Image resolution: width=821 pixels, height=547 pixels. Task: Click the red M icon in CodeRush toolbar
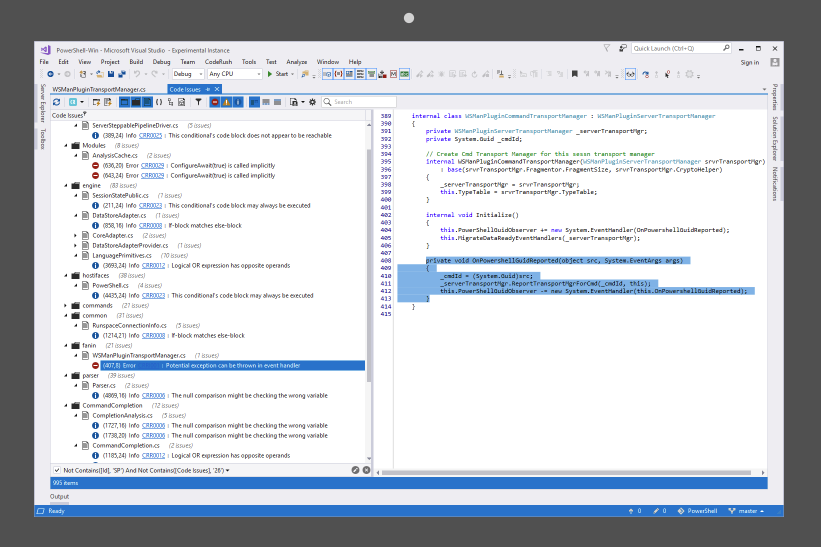pyautogui.click(x=393, y=74)
